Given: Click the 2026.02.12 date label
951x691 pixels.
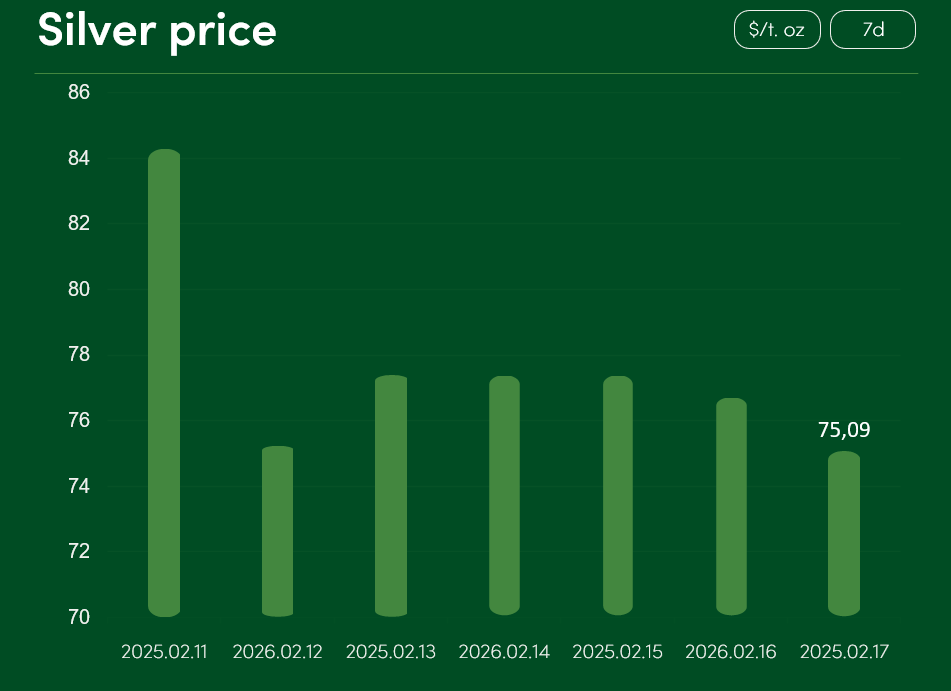Looking at the screenshot, I should [277, 652].
